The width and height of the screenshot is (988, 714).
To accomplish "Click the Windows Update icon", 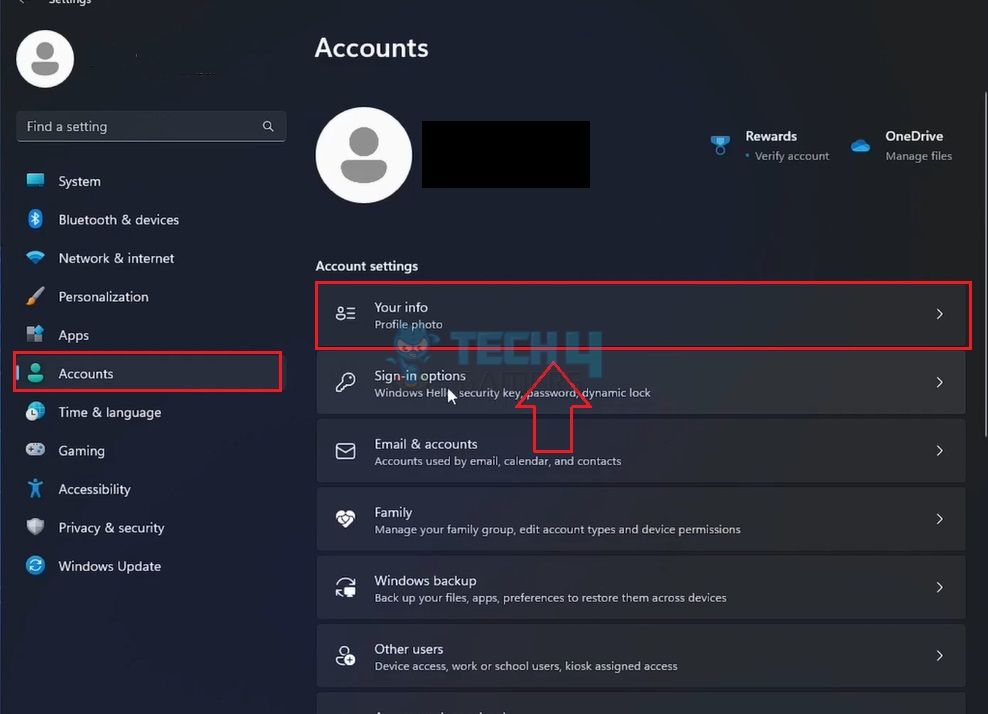I will coord(34,566).
